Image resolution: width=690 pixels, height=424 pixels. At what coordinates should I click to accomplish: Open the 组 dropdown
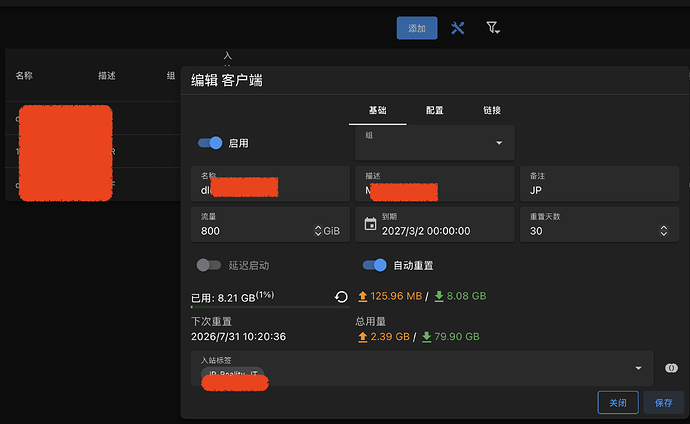(434, 143)
